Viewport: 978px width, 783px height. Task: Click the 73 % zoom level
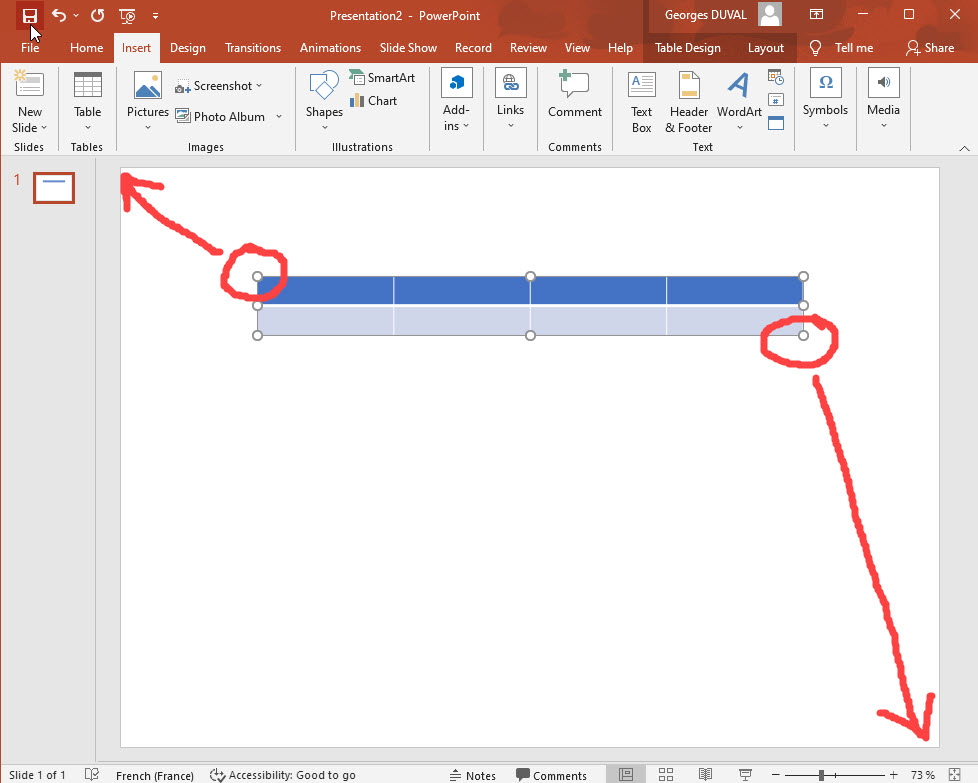(x=922, y=775)
